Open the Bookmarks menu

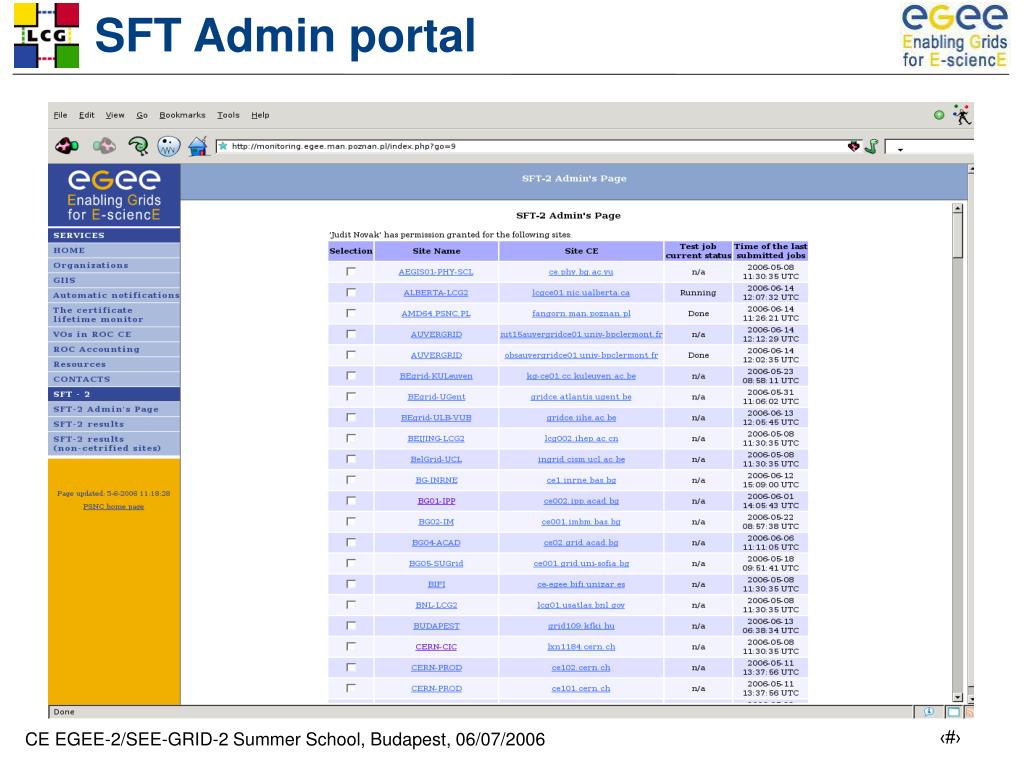pos(182,115)
